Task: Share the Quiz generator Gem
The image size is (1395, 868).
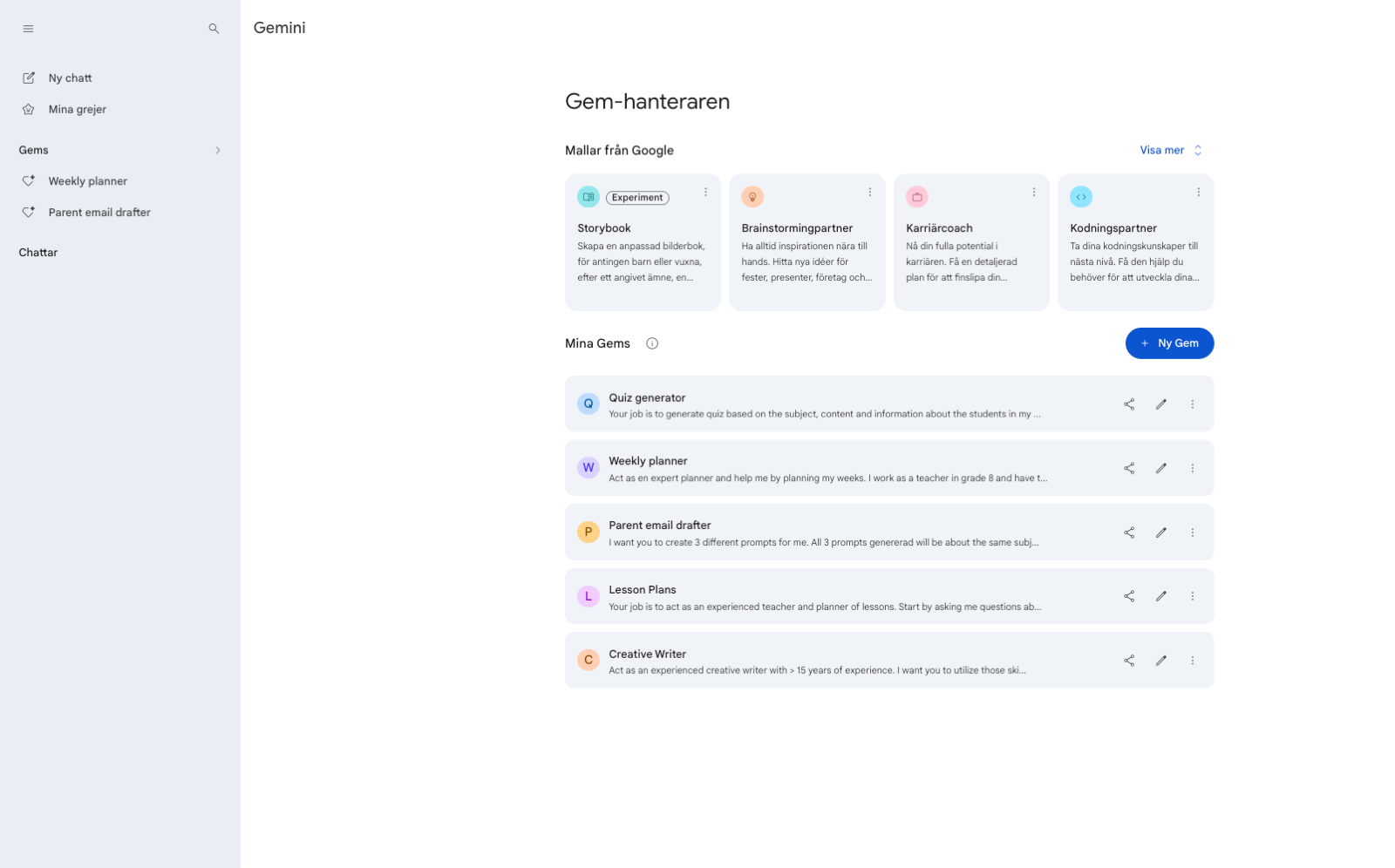Action: 1129,404
